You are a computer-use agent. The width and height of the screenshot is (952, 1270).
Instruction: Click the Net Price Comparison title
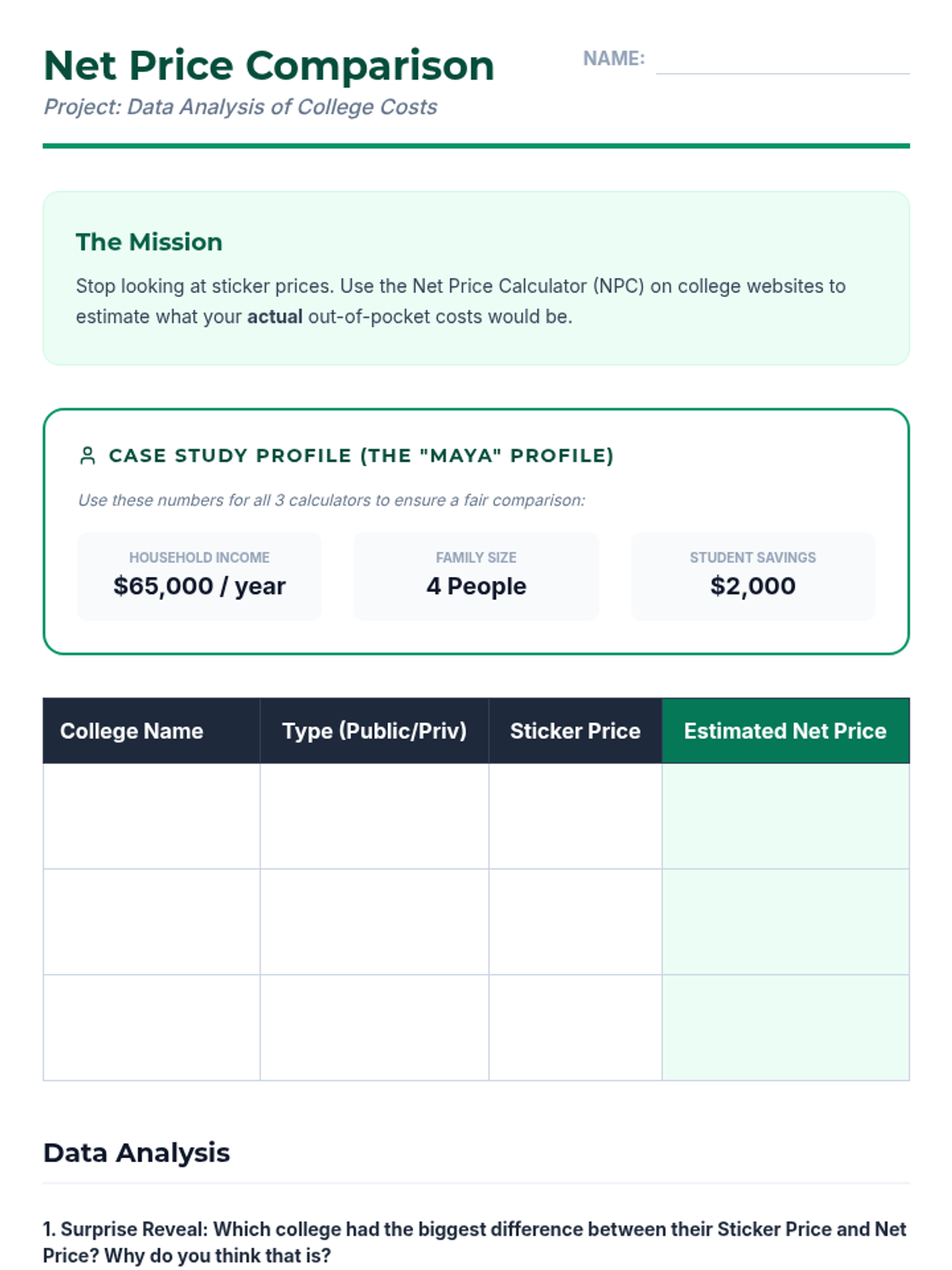pyautogui.click(x=268, y=65)
